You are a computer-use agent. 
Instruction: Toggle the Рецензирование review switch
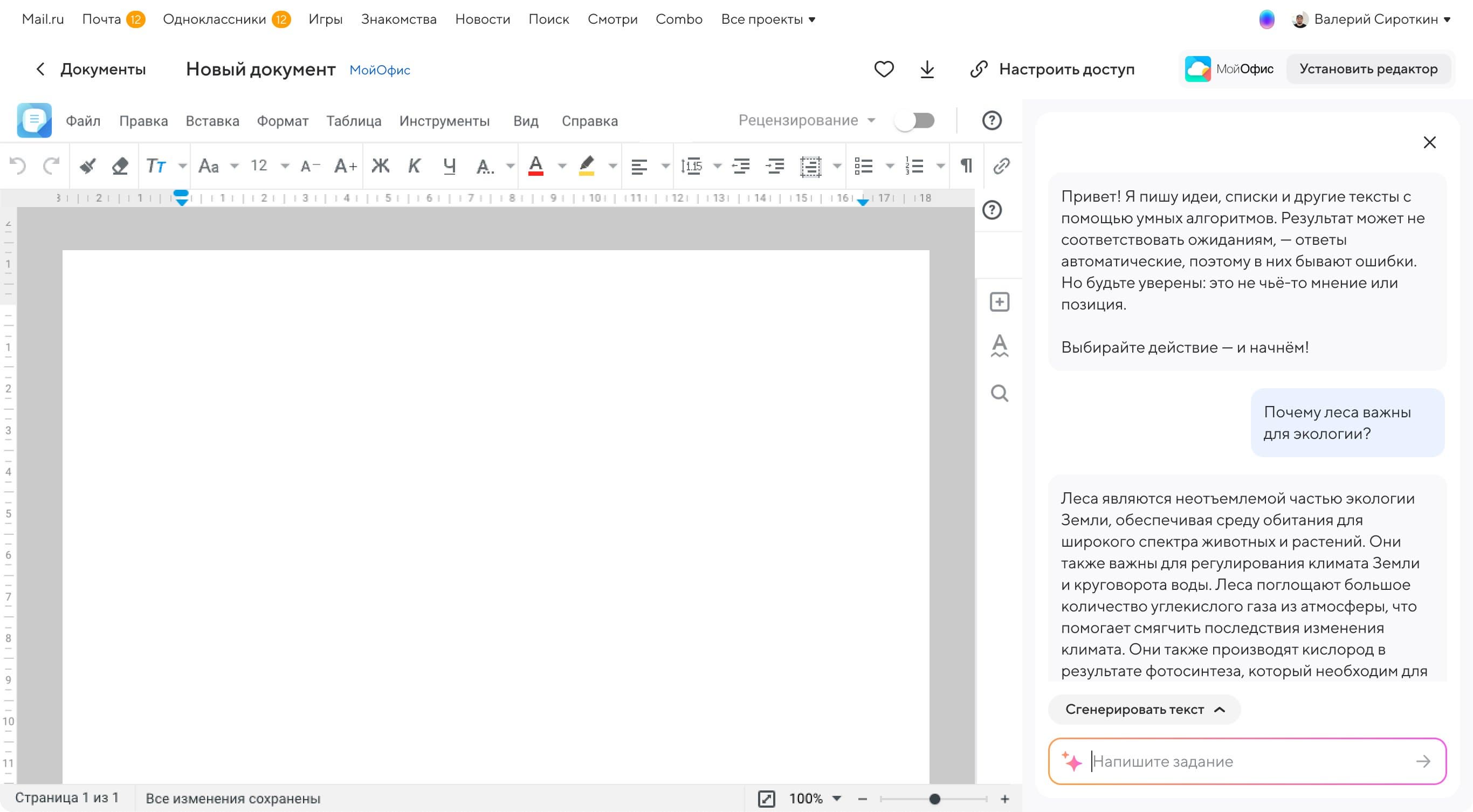coord(915,121)
